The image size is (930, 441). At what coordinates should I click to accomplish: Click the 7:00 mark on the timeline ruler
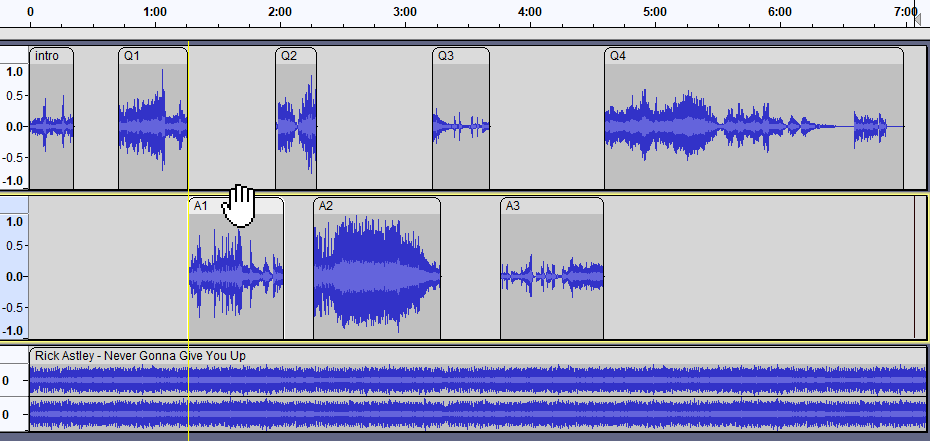pos(906,11)
